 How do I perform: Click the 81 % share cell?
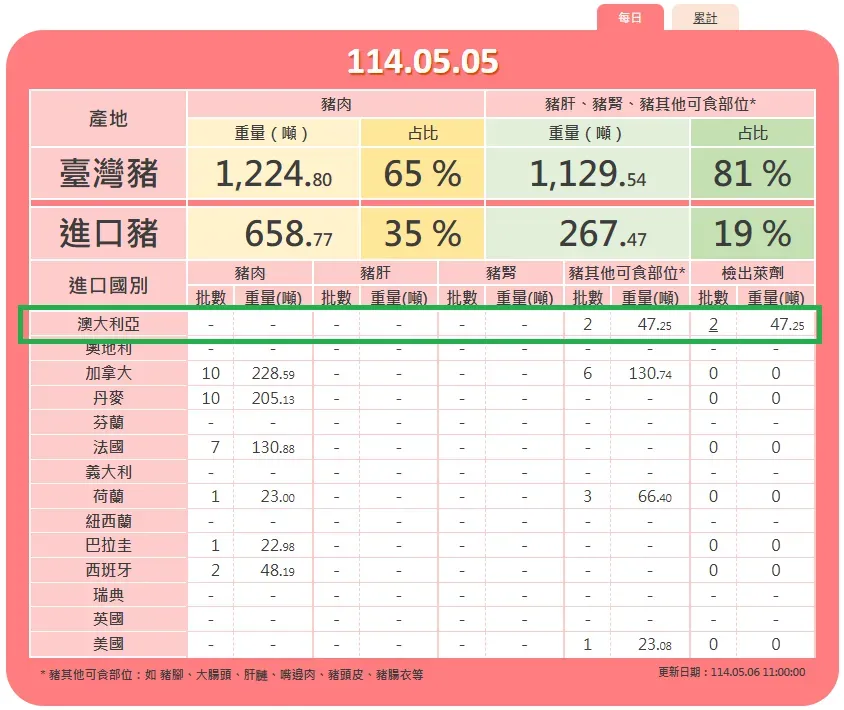click(752, 174)
